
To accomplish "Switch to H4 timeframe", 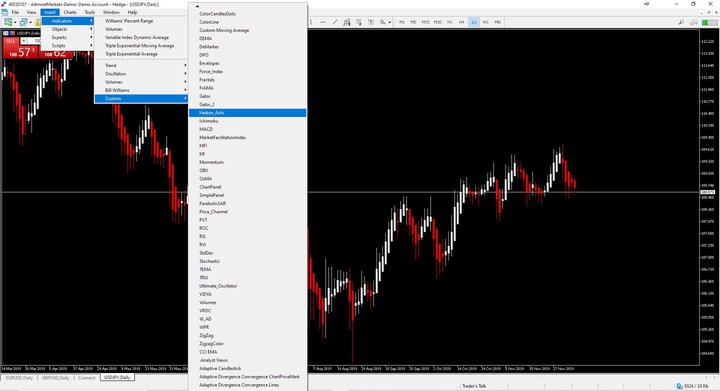I will pos(461,22).
